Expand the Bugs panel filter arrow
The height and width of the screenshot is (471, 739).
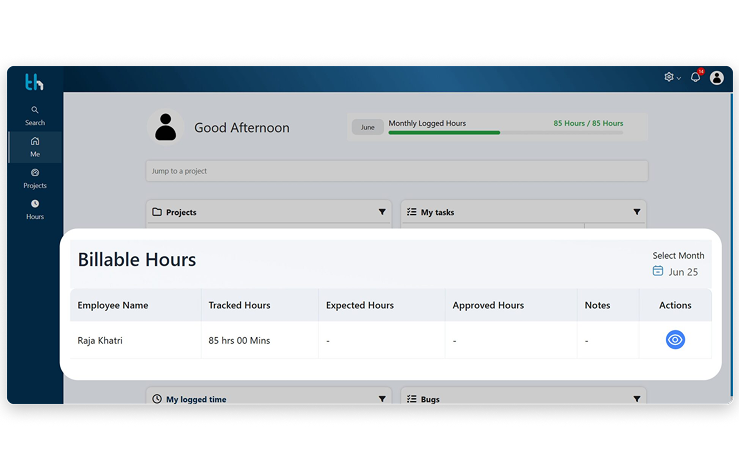[x=637, y=399]
